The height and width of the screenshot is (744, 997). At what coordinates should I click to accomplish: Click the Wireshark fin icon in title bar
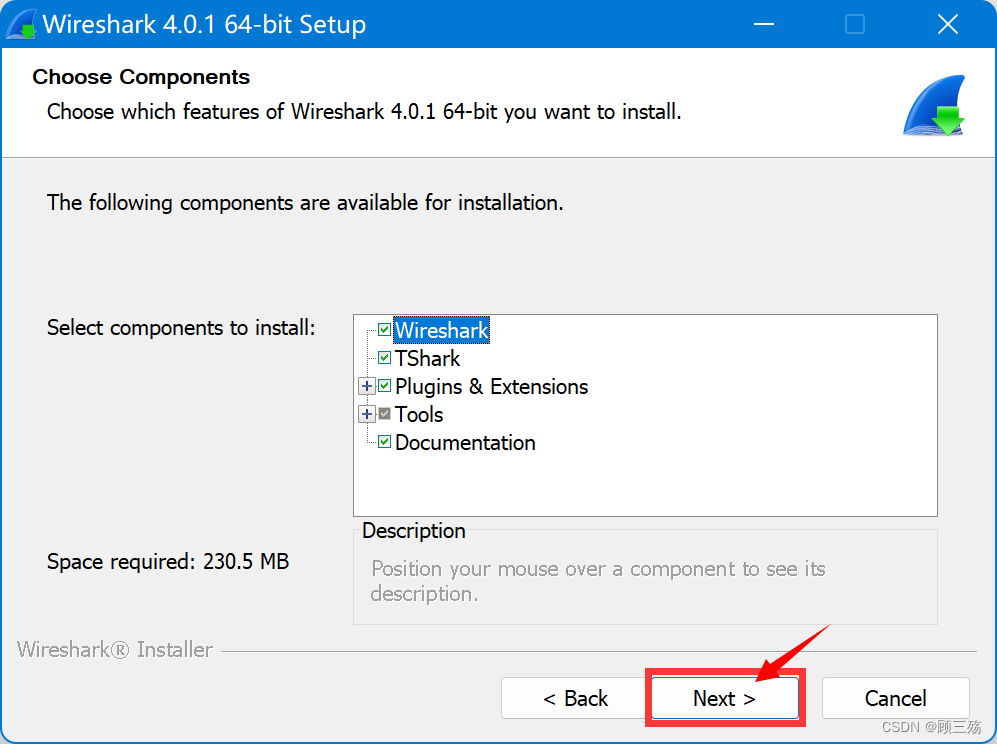(20, 24)
